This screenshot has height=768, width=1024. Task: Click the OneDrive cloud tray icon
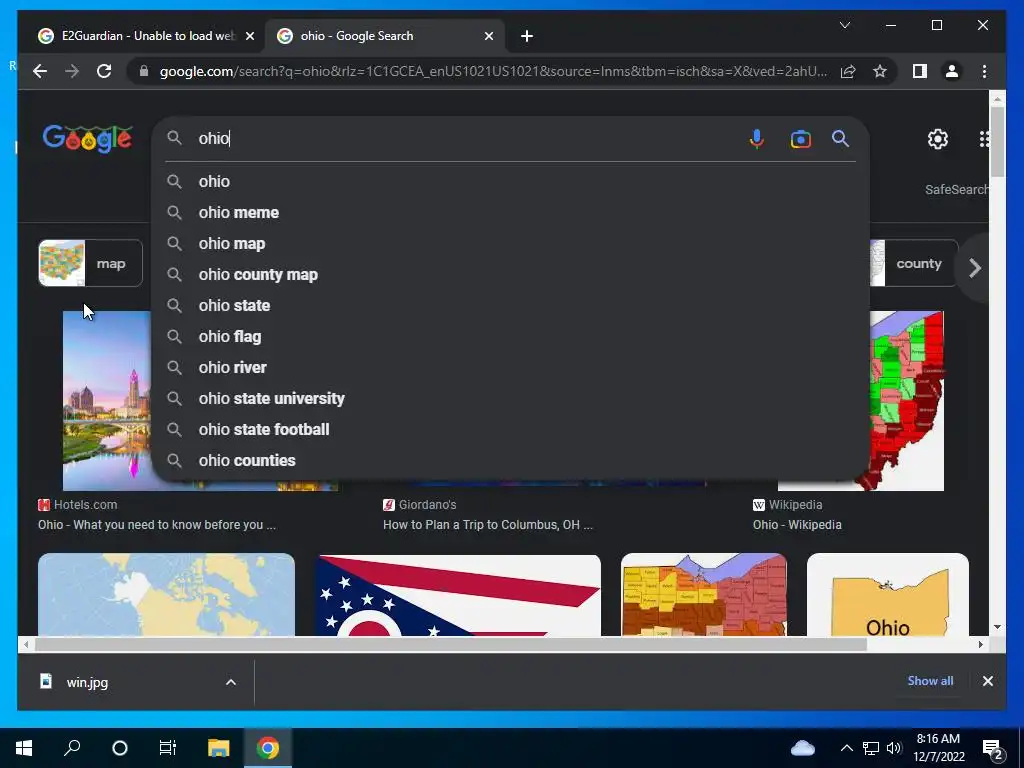(x=803, y=748)
